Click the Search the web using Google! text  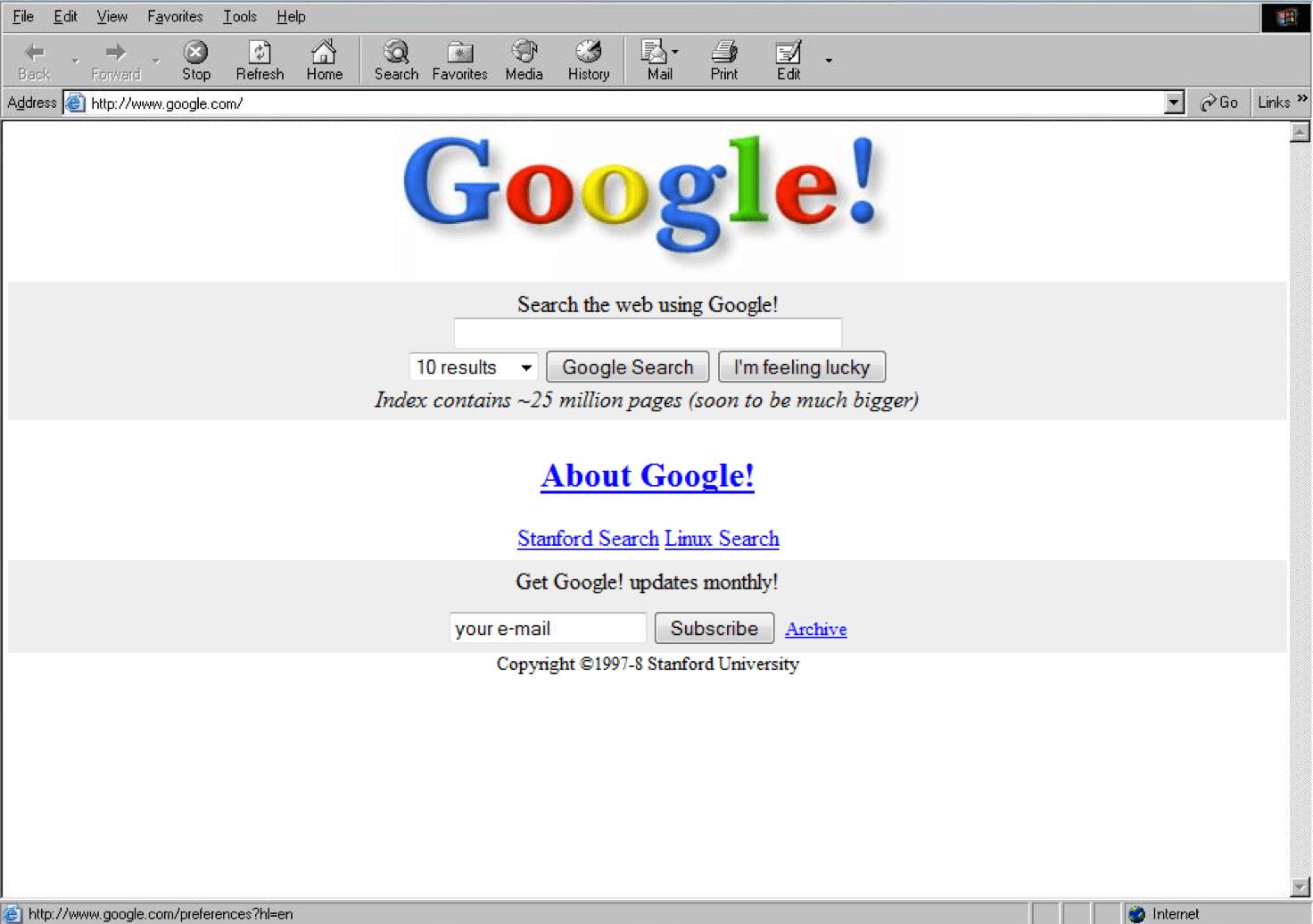point(648,305)
